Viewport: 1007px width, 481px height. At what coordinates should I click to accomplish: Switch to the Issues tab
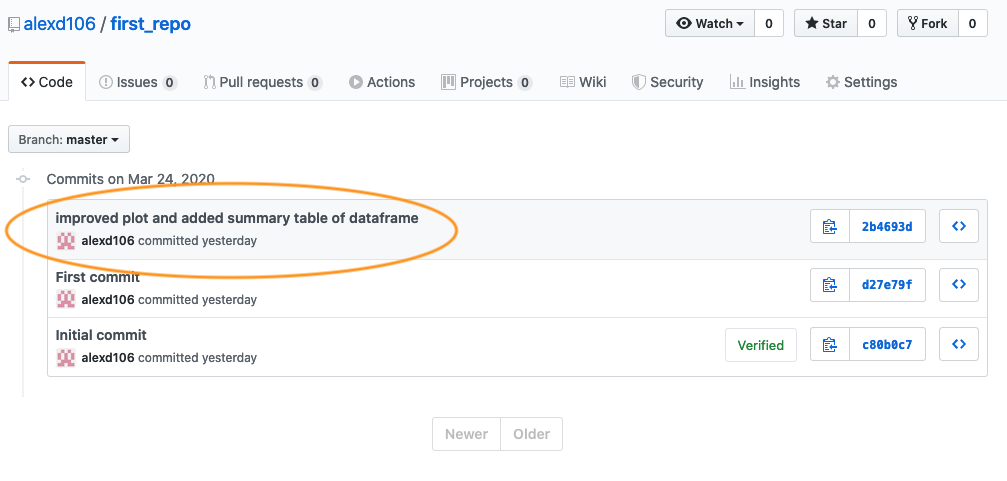(x=138, y=82)
